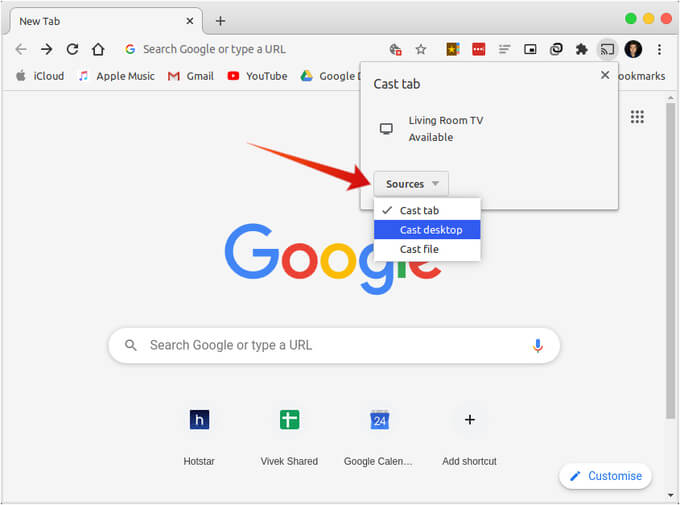Bookmark this tab with the star icon
This screenshot has height=505, width=680.
421,49
